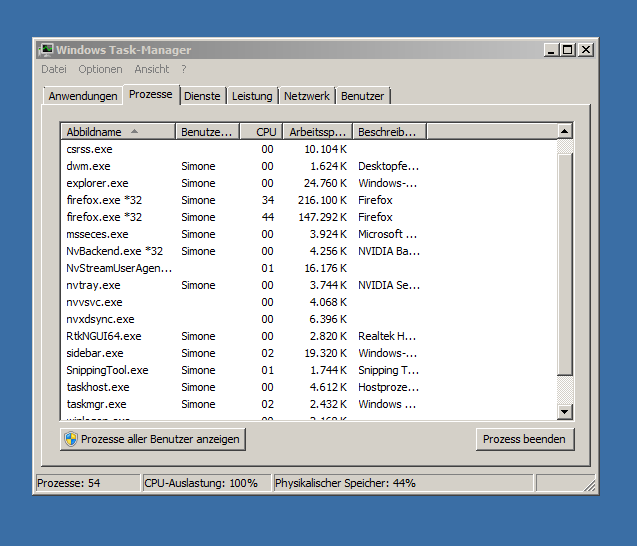The width and height of the screenshot is (637, 546).
Task: Click the Snipping T... description cell
Action: (388, 370)
